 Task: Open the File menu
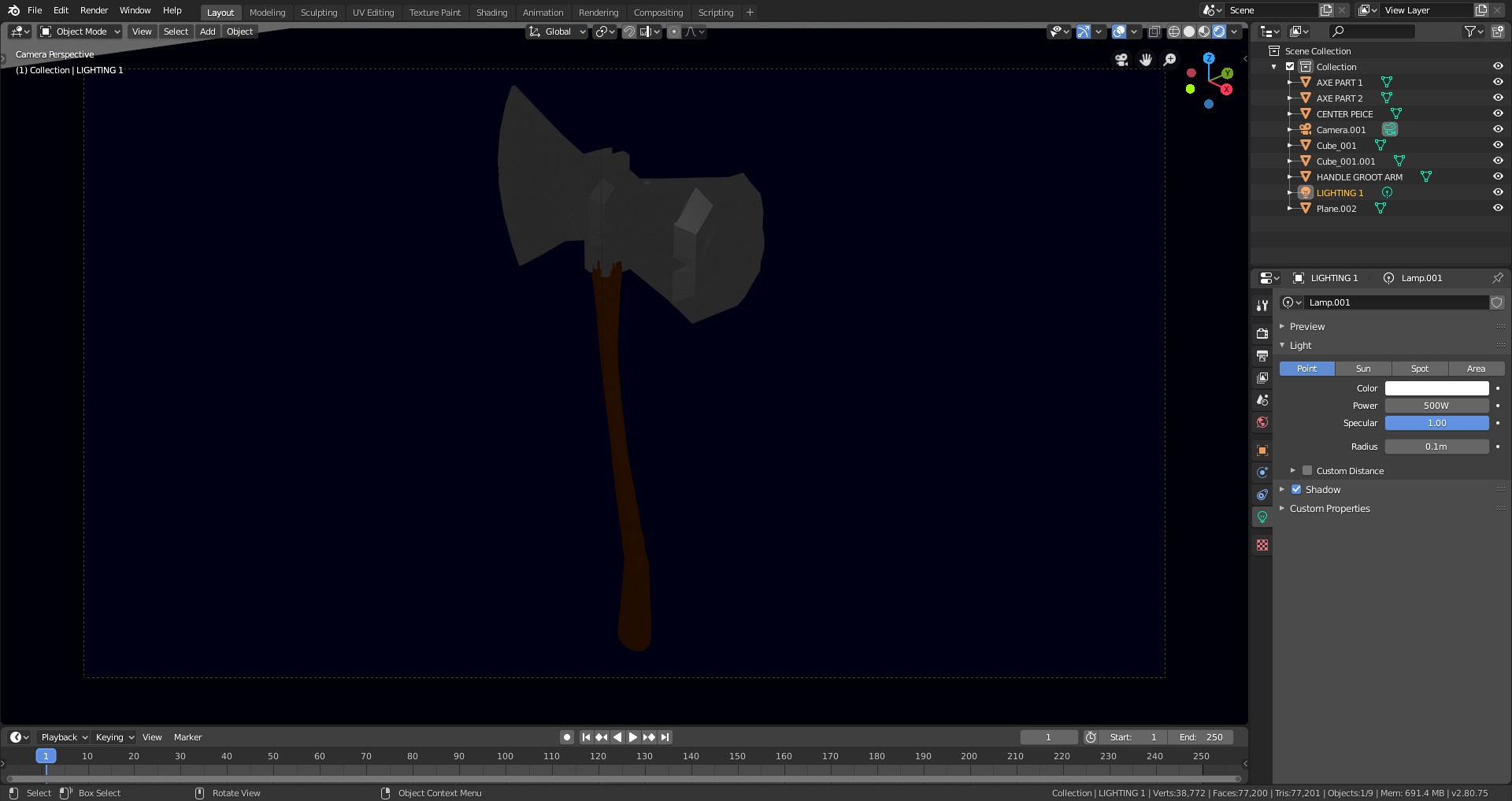(35, 10)
